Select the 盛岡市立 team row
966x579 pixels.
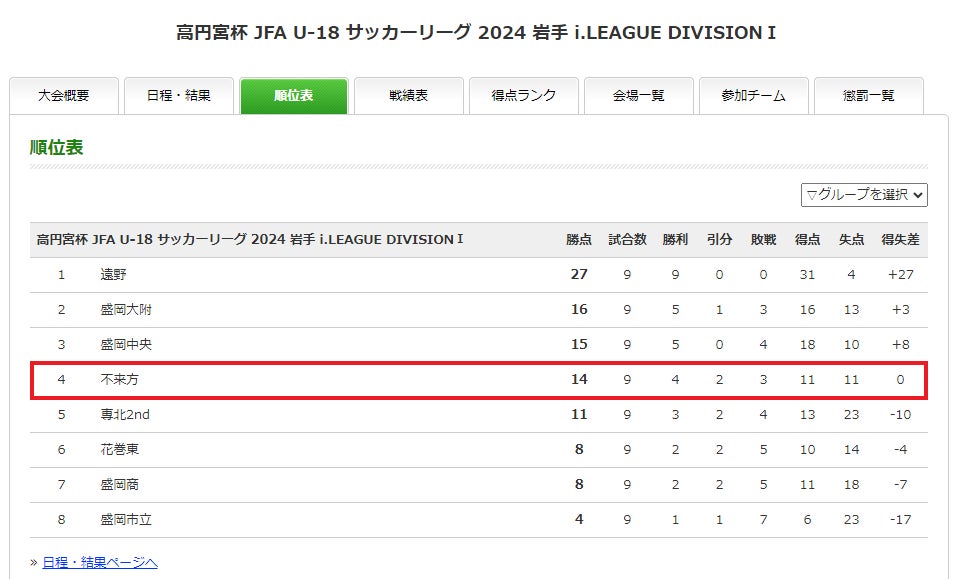126,520
